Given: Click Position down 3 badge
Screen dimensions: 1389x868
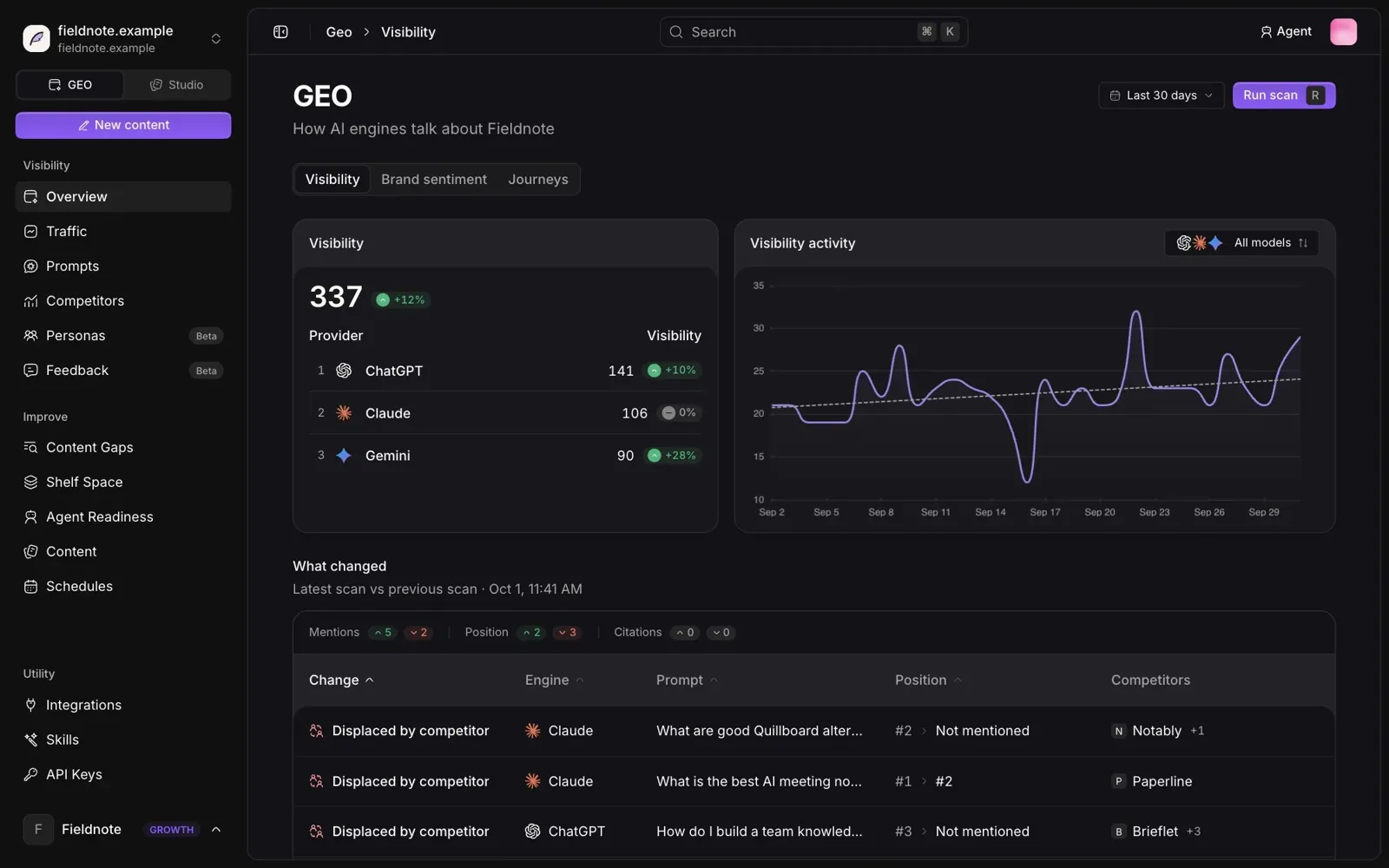Looking at the screenshot, I should 567,633.
